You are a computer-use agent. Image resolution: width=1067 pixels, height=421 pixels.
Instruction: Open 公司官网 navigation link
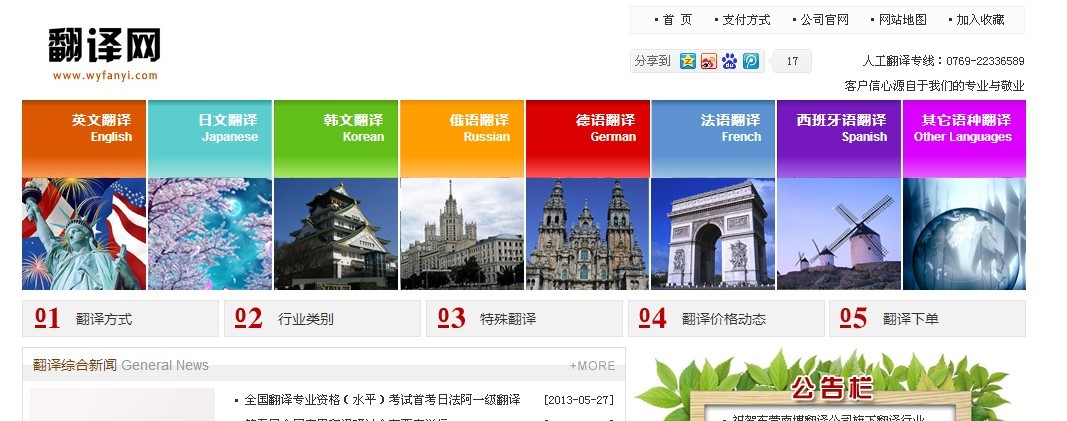(824, 20)
